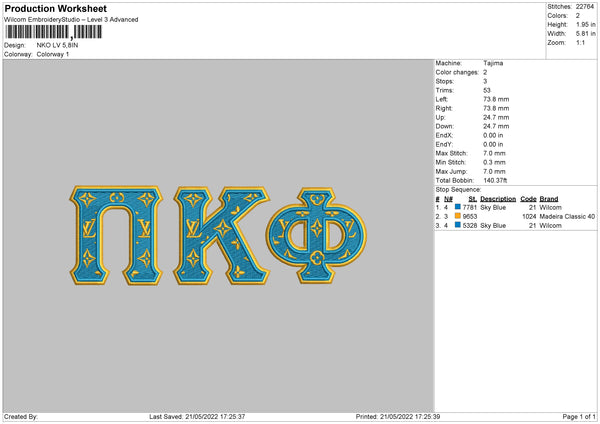600x424 pixels.
Task: Click 'Madeira Classic 40' brand
Action: (567, 217)
